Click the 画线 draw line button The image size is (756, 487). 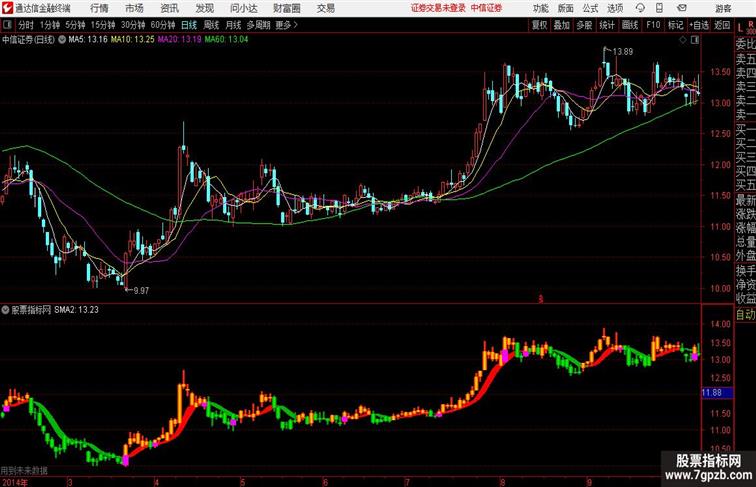tap(630, 25)
